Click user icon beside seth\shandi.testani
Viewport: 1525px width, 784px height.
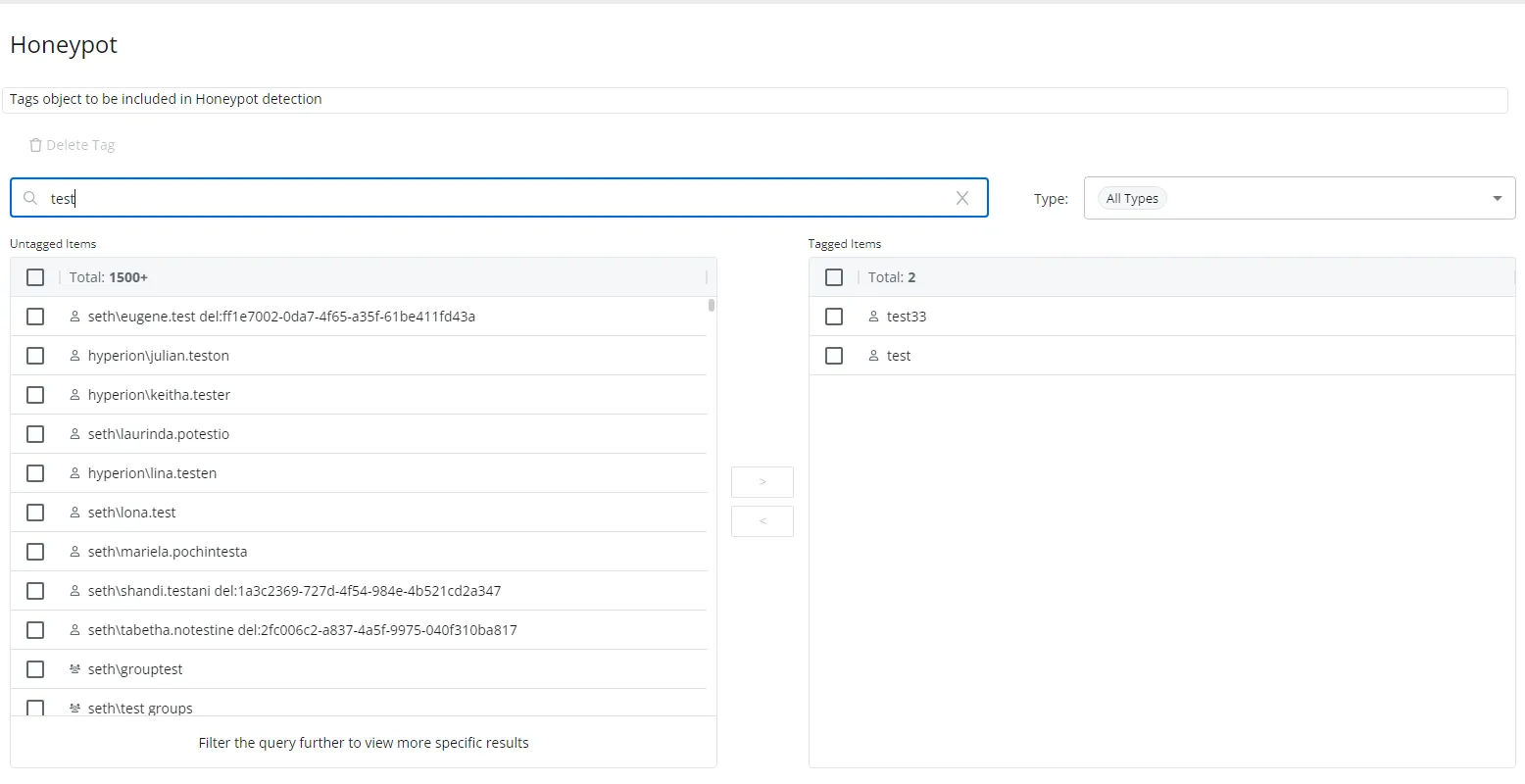click(74, 591)
